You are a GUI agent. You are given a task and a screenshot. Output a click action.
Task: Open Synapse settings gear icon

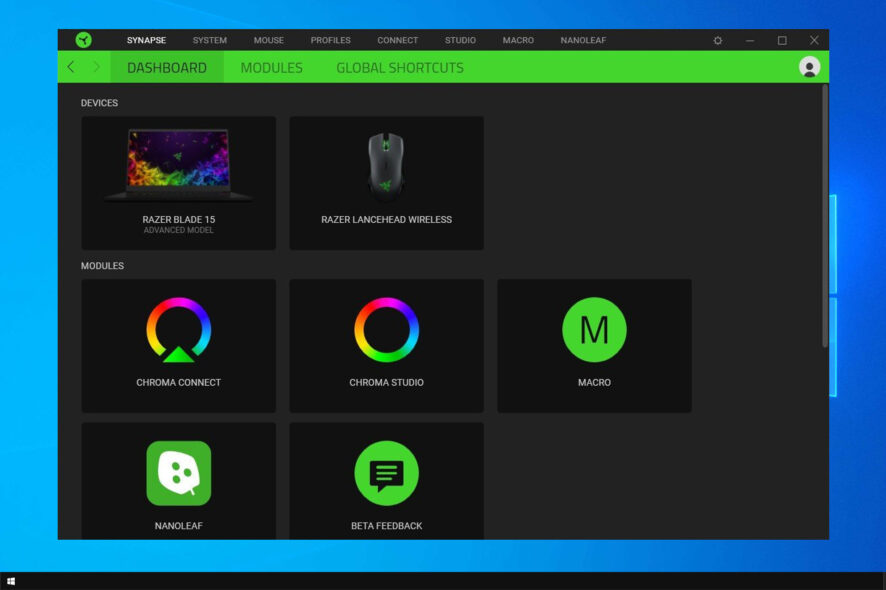tap(718, 41)
